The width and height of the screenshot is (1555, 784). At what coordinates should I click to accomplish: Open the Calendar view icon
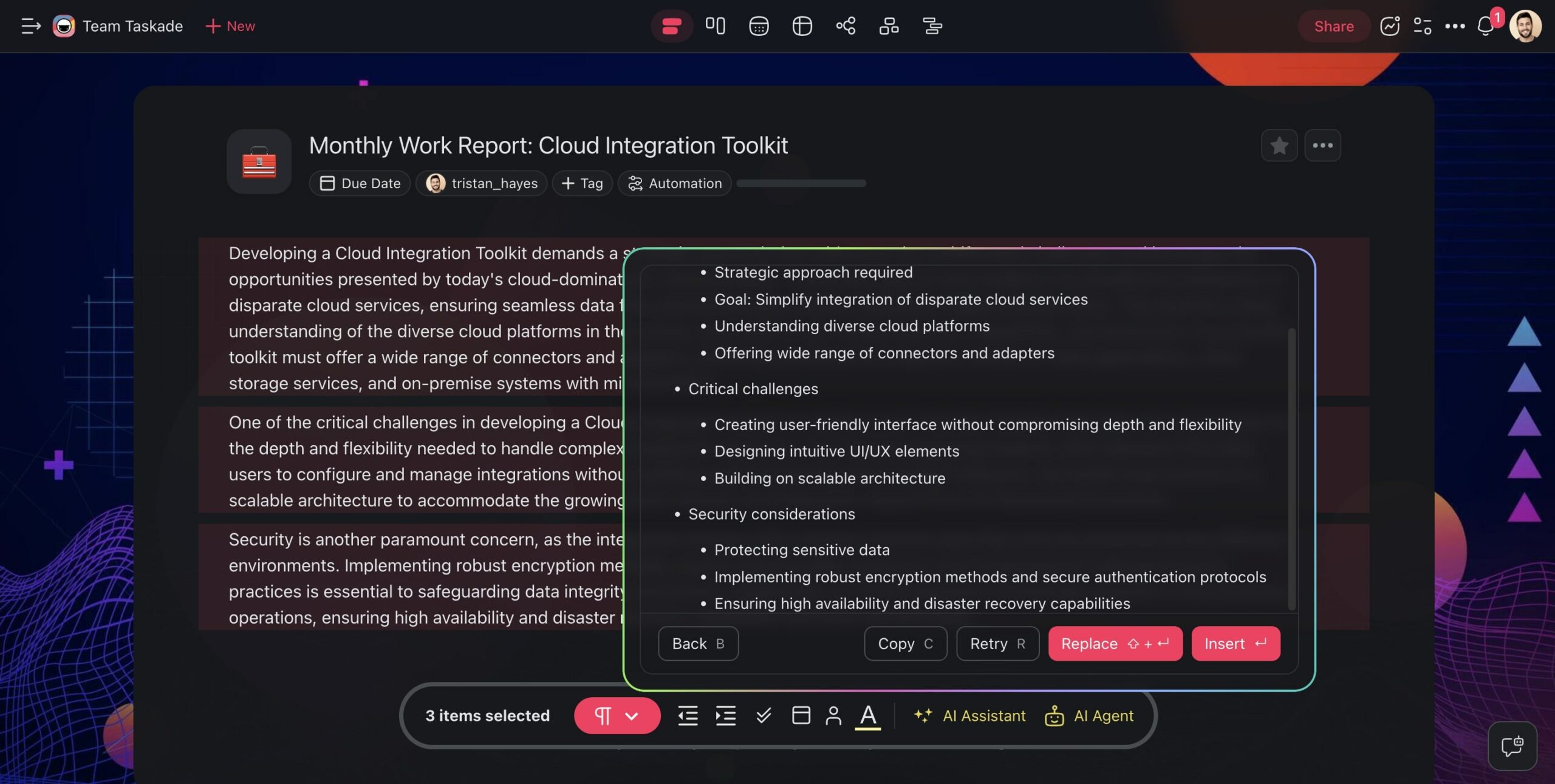[759, 26]
